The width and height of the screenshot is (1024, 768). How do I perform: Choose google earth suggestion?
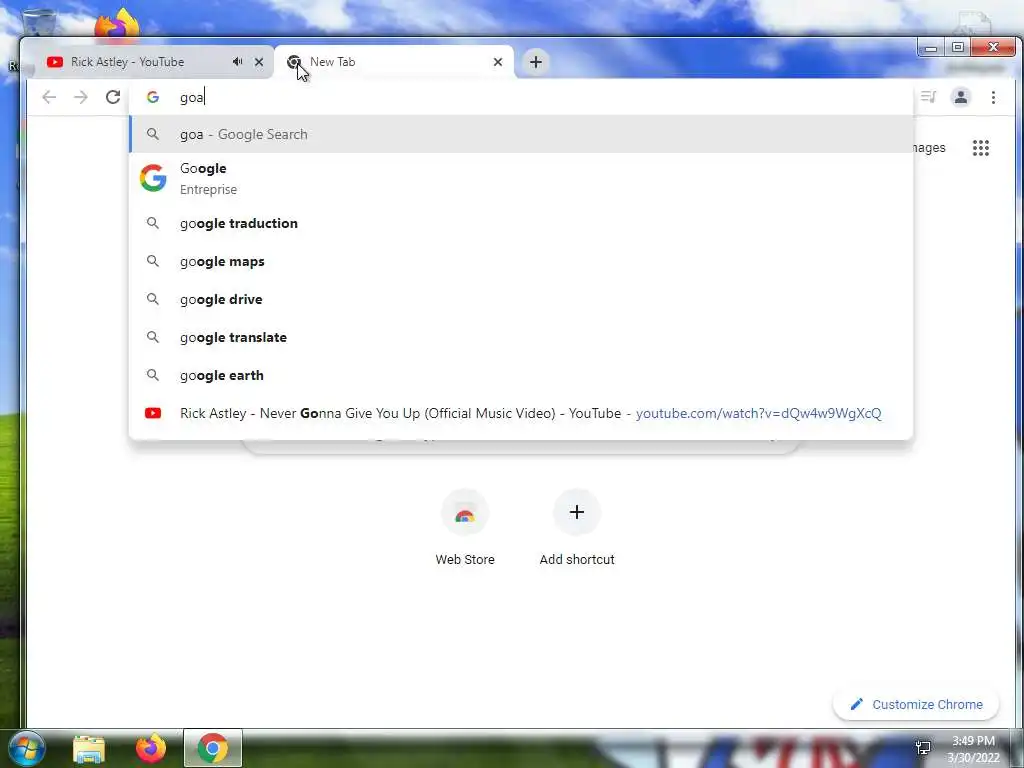(520, 375)
